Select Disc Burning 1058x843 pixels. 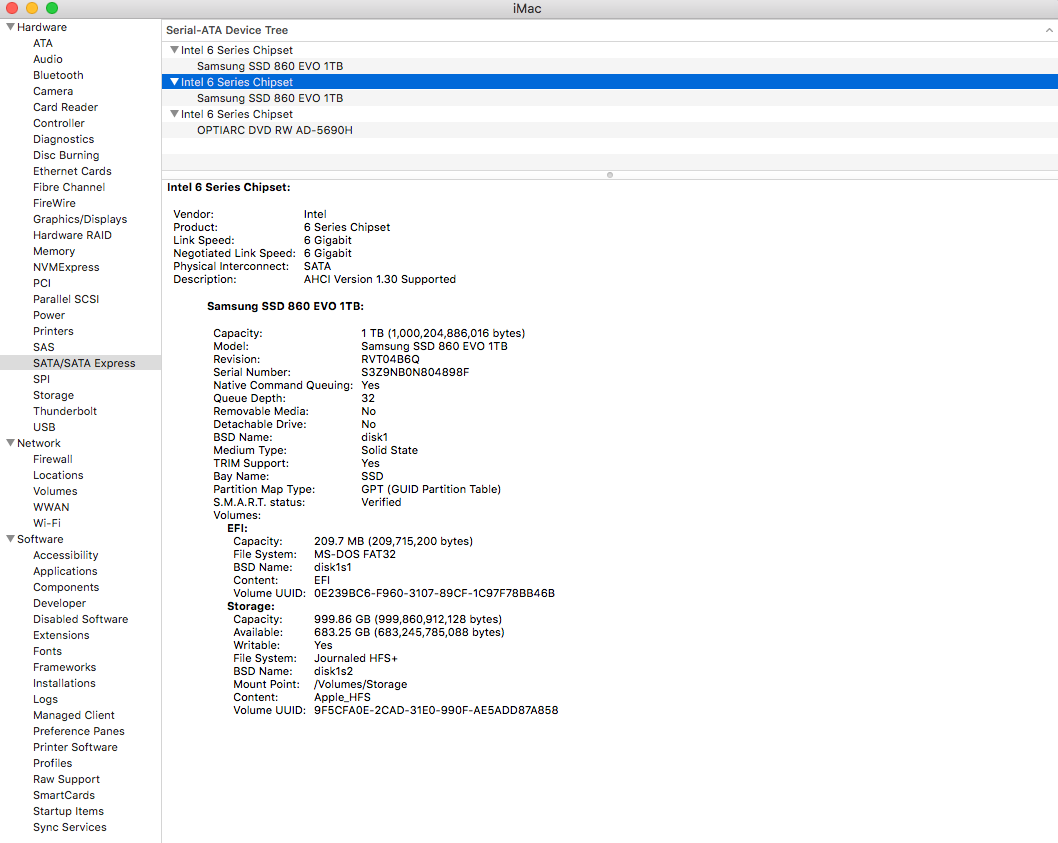coord(66,155)
